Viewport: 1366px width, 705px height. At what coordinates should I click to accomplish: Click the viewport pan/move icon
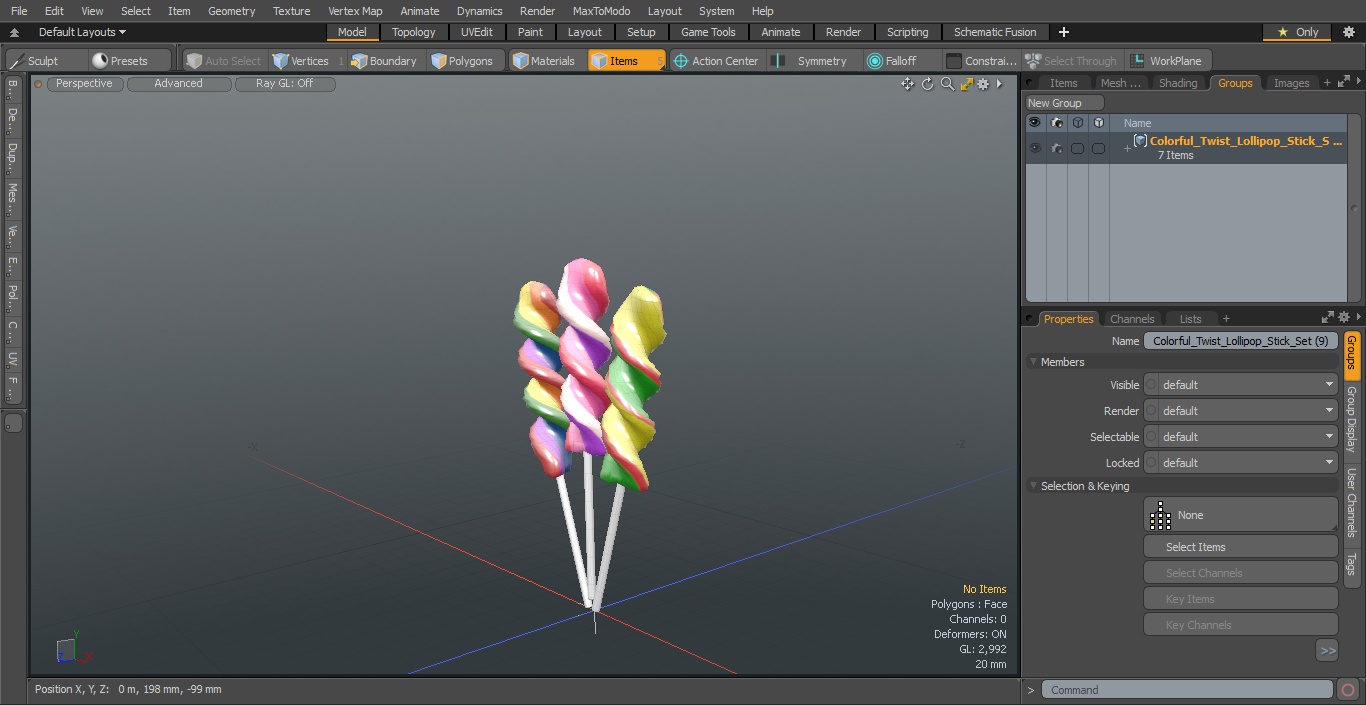[x=907, y=84]
